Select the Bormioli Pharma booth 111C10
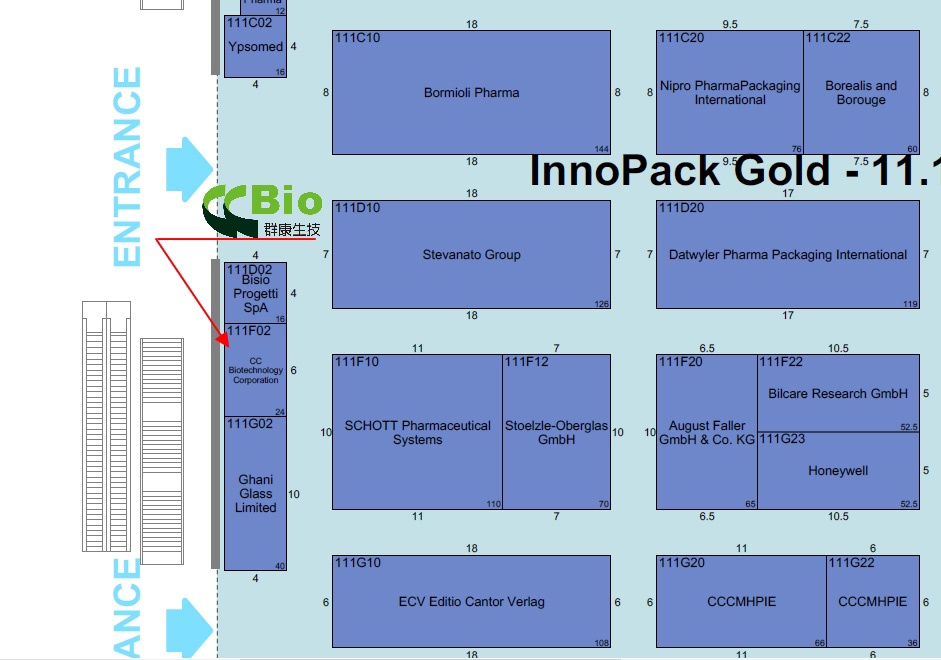Image resolution: width=941 pixels, height=660 pixels. pos(471,92)
